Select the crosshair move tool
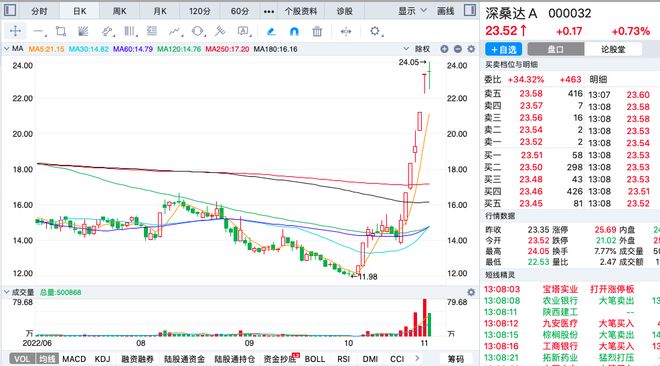Viewport: 660px width, 366px height. pos(15,31)
